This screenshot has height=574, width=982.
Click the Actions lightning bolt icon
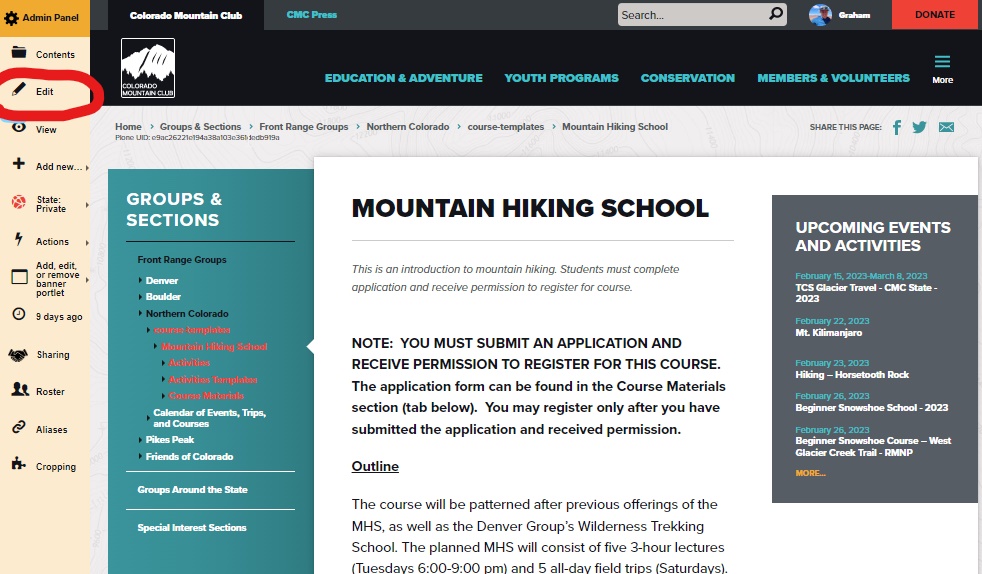click(19, 238)
